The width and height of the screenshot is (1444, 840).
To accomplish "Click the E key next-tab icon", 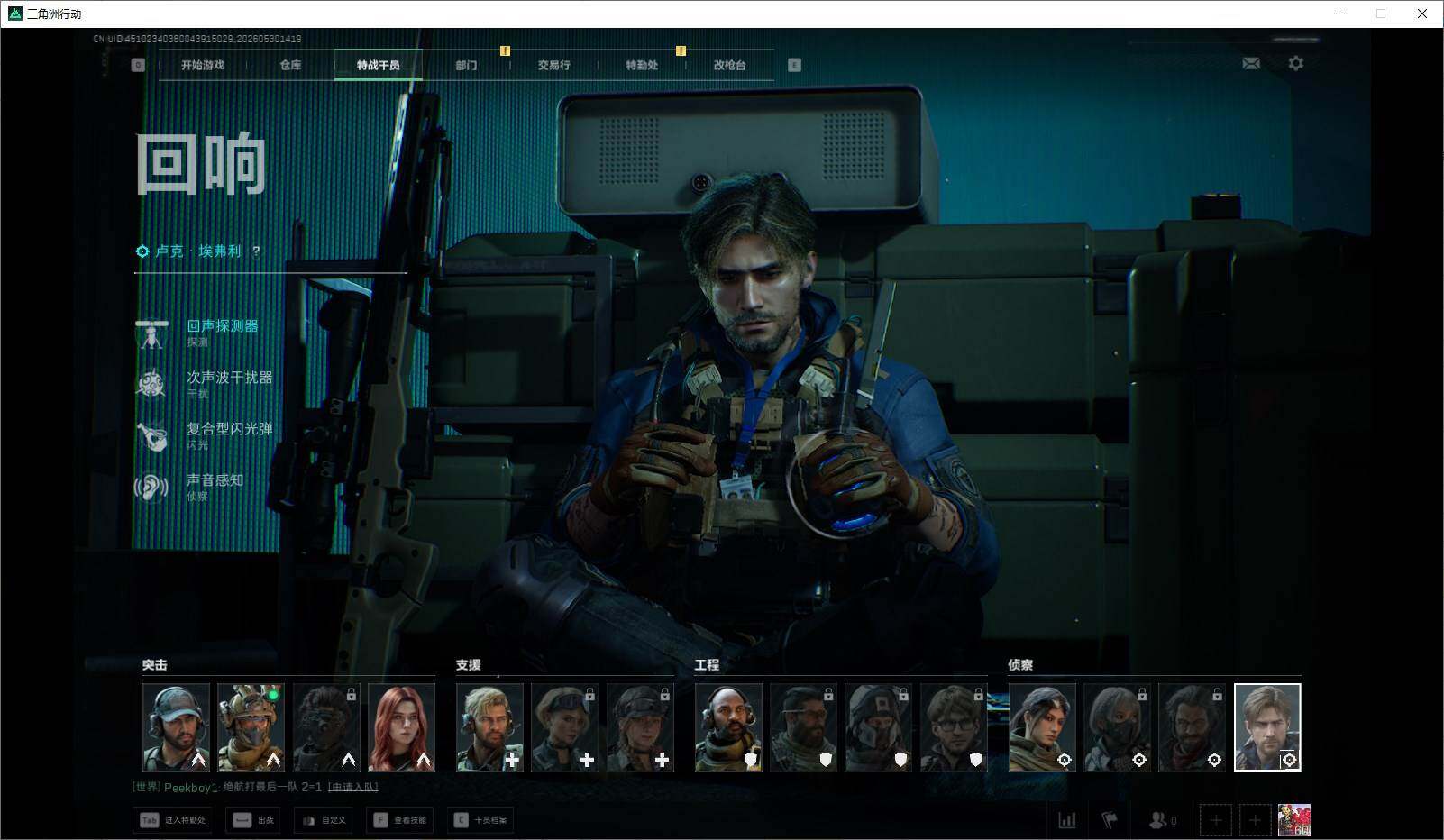I will click(794, 65).
